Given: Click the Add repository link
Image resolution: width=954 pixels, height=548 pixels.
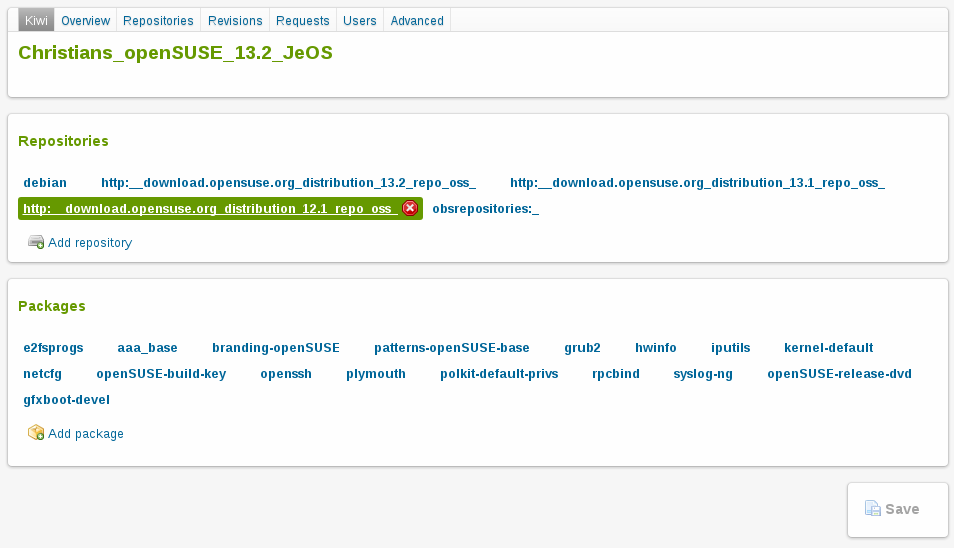Looking at the screenshot, I should pos(90,243).
